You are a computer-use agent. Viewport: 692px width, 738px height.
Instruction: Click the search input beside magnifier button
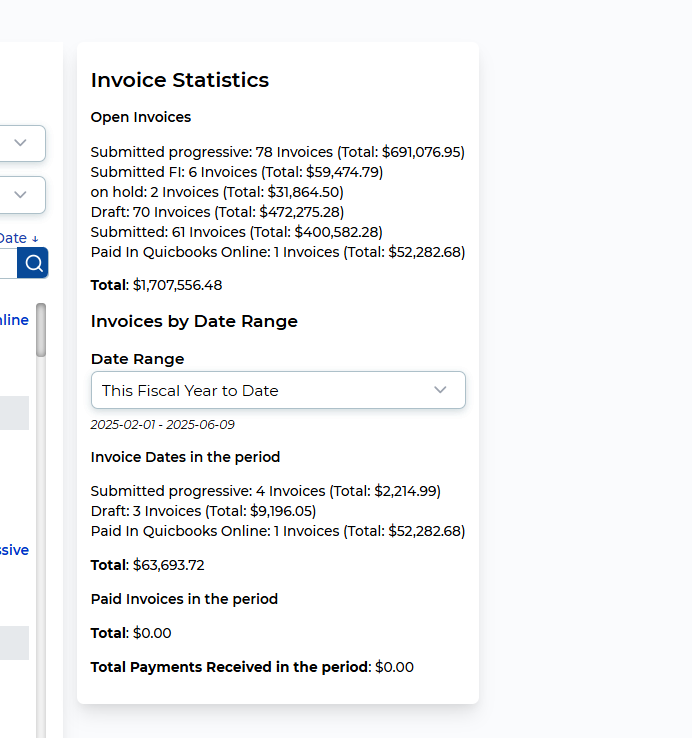pyautogui.click(x=8, y=263)
